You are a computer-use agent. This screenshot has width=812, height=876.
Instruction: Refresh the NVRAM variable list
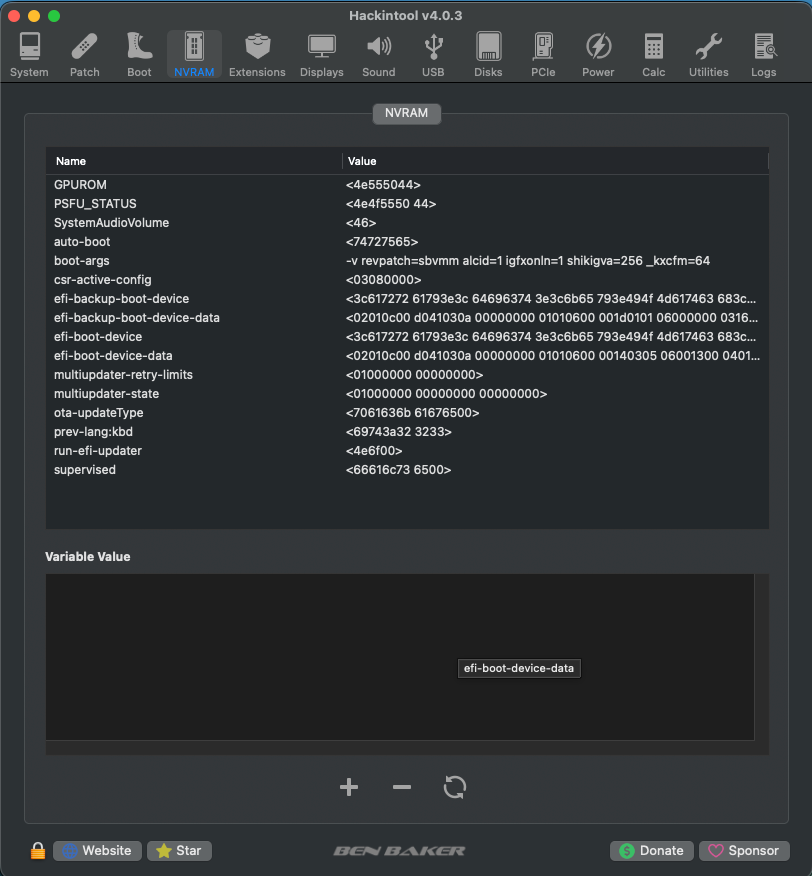[x=454, y=787]
